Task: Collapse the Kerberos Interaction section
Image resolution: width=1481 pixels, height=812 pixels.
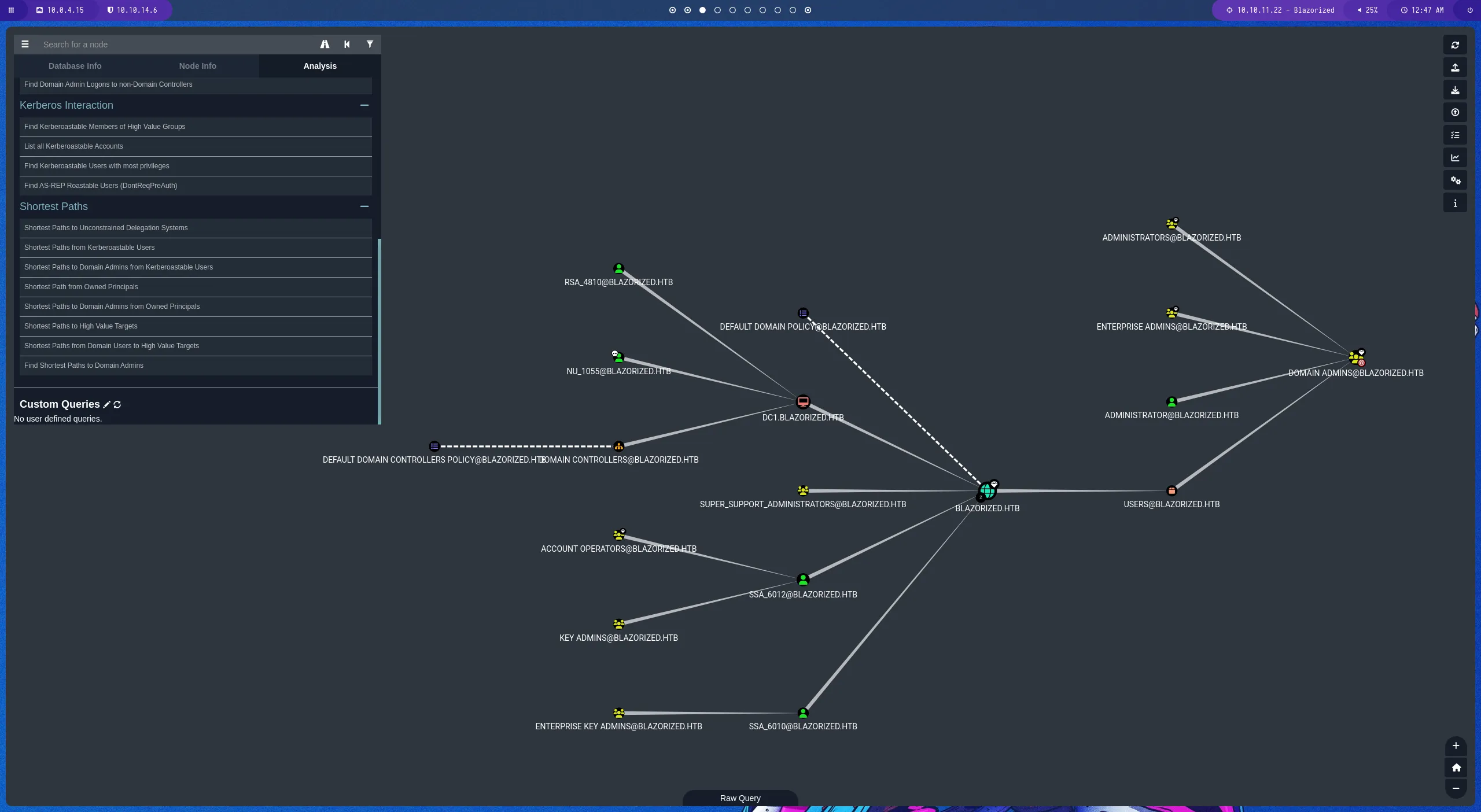Action: (x=364, y=105)
